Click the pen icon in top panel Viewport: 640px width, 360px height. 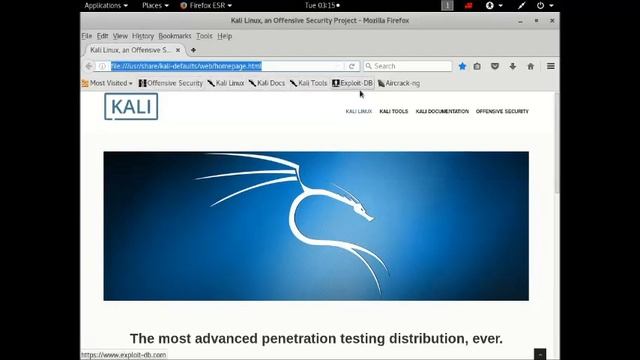tap(521, 5)
